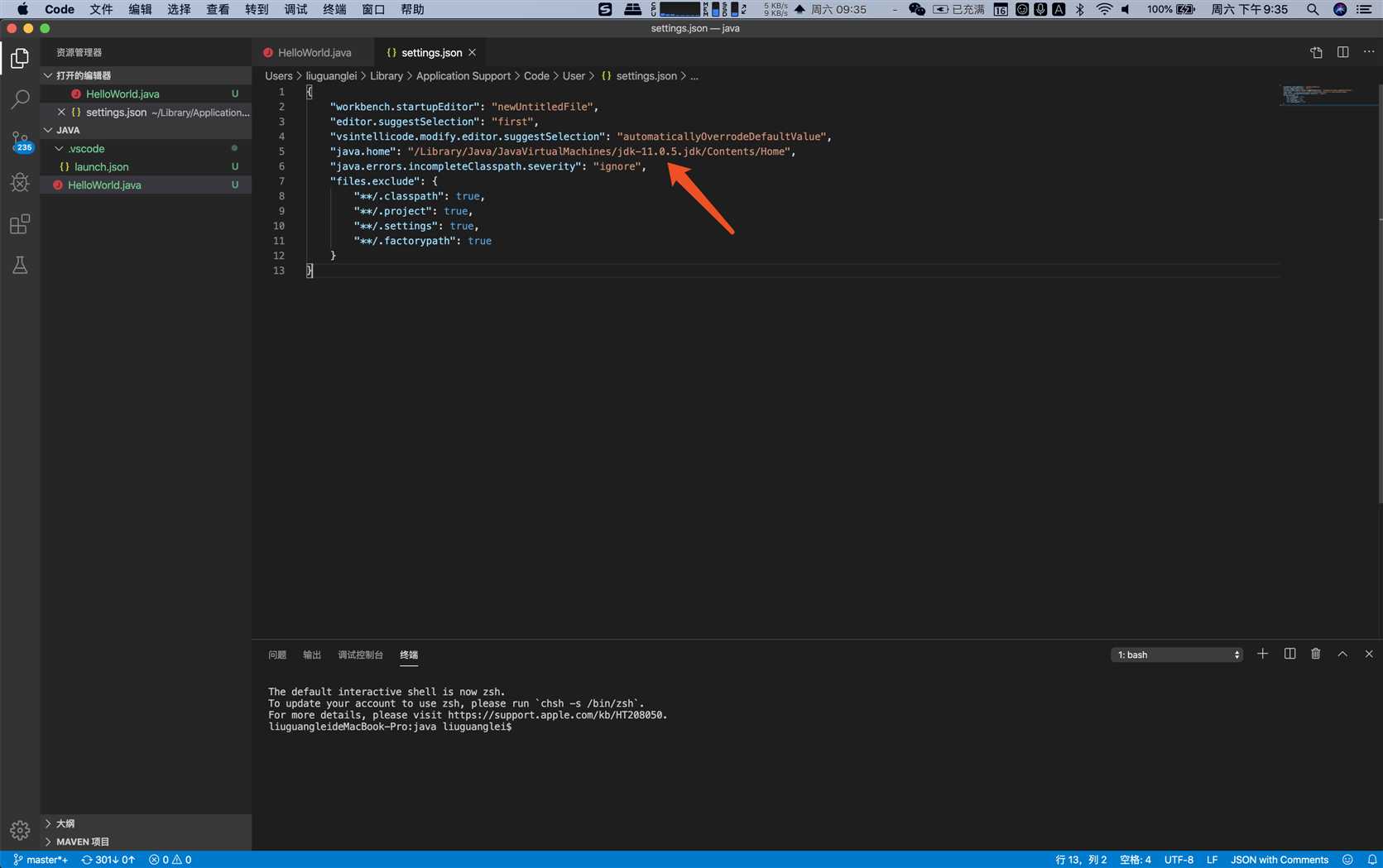Image resolution: width=1383 pixels, height=868 pixels.
Task: Close the terminal panel
Action: 1369,654
